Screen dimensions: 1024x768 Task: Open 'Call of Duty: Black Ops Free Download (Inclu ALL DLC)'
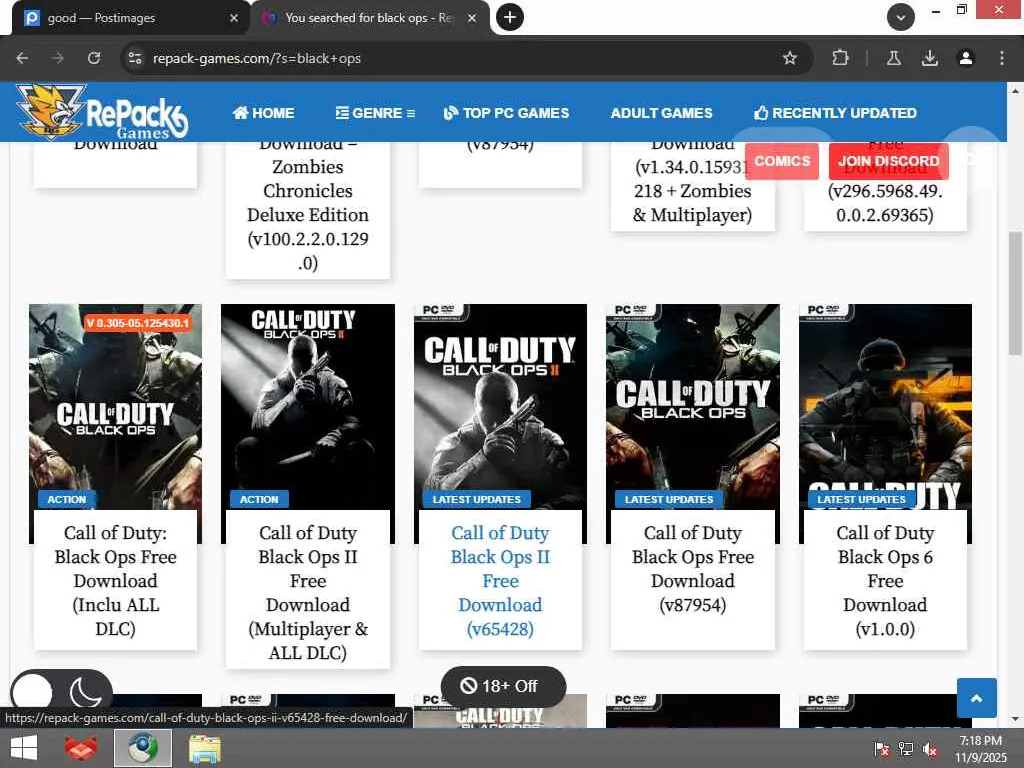pos(116,581)
